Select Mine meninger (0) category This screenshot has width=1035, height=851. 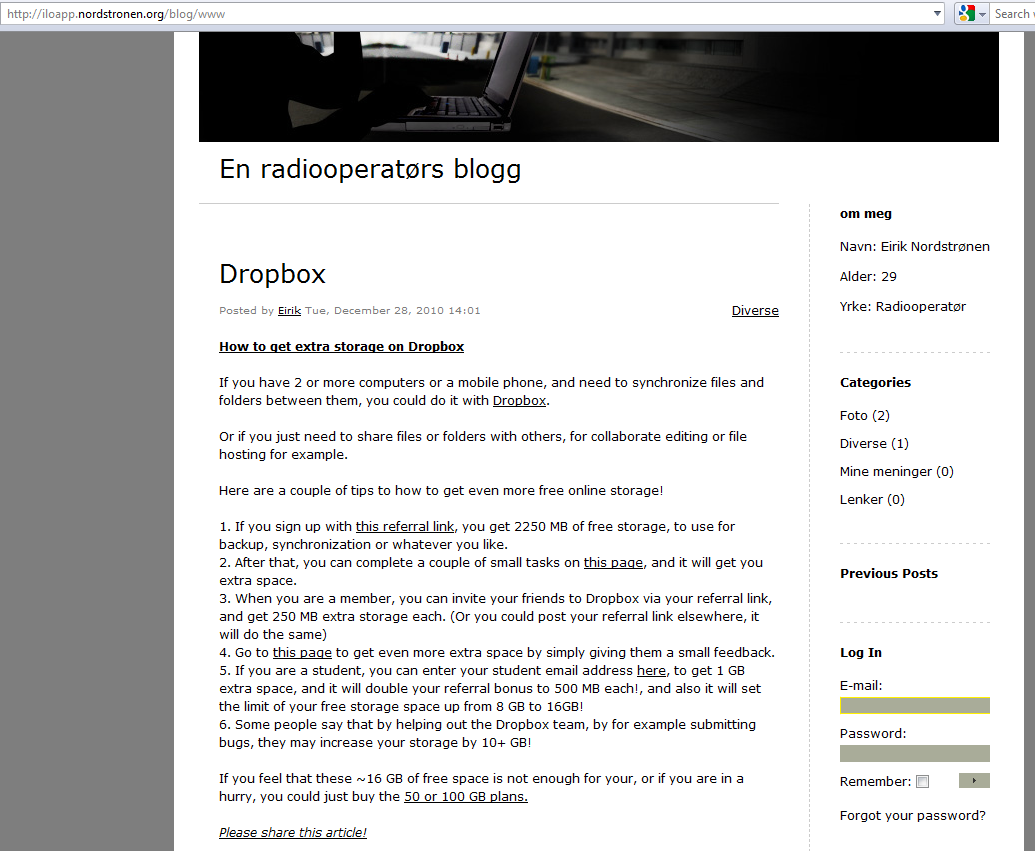point(896,471)
